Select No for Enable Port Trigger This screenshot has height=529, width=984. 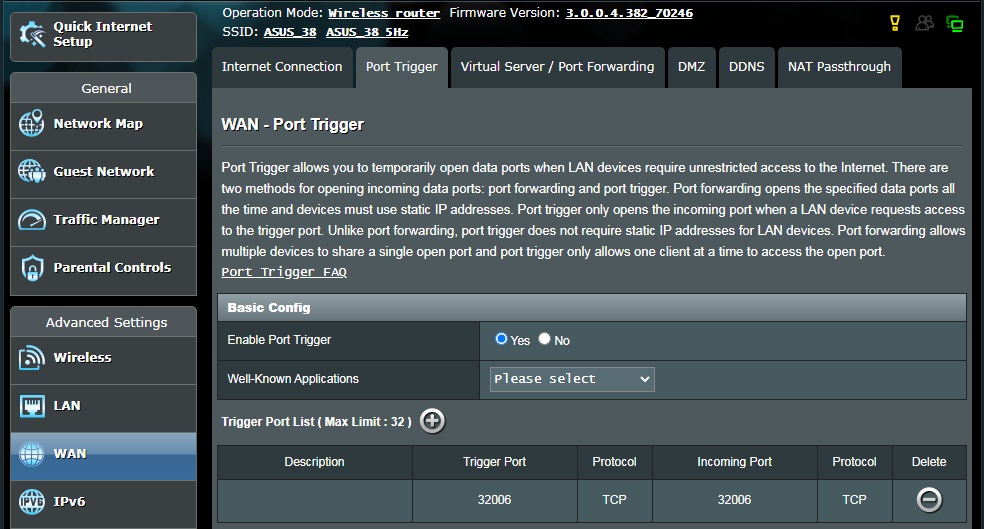(544, 339)
